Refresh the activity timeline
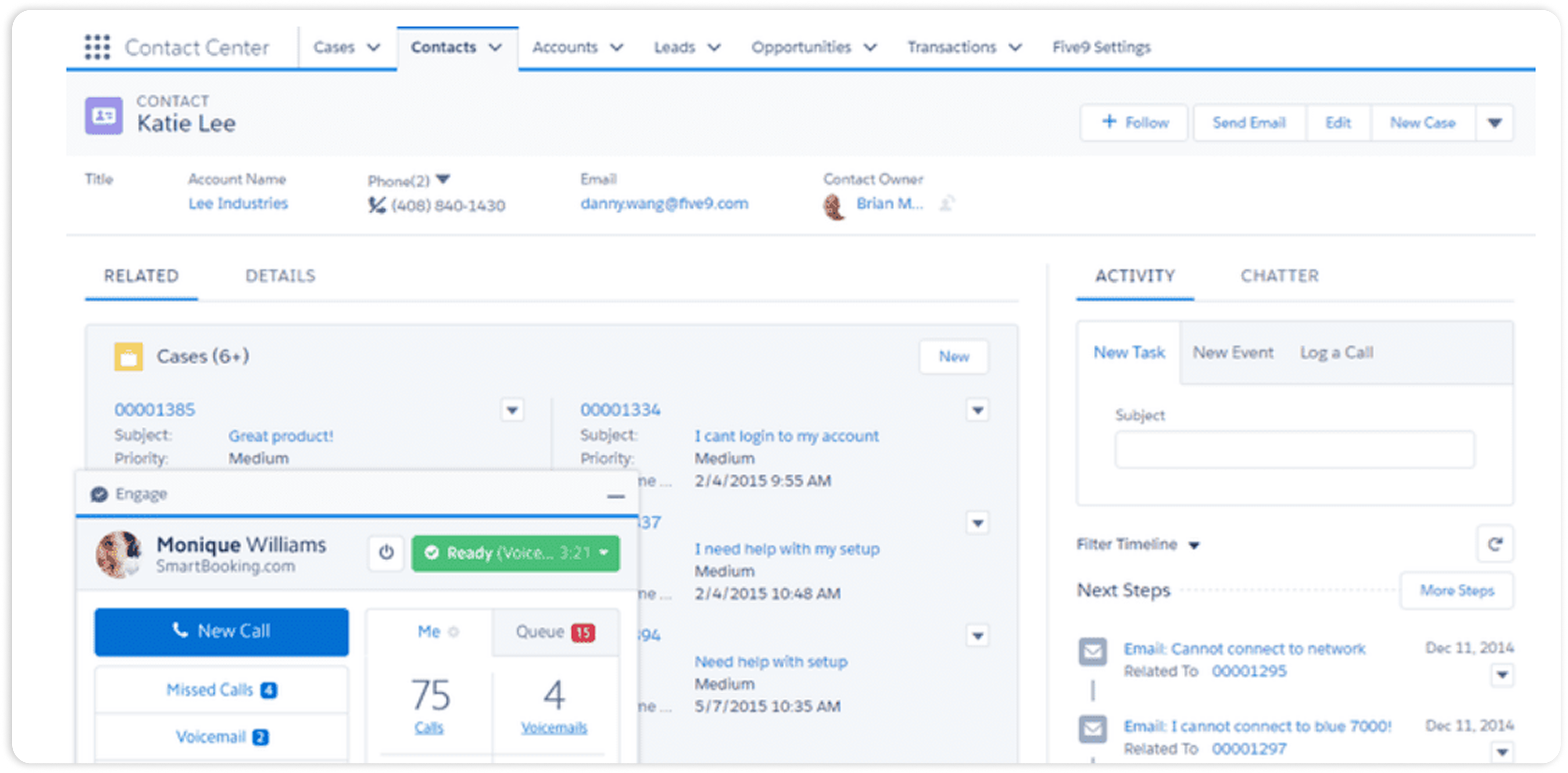The height and width of the screenshot is (773, 1568). tap(1494, 544)
